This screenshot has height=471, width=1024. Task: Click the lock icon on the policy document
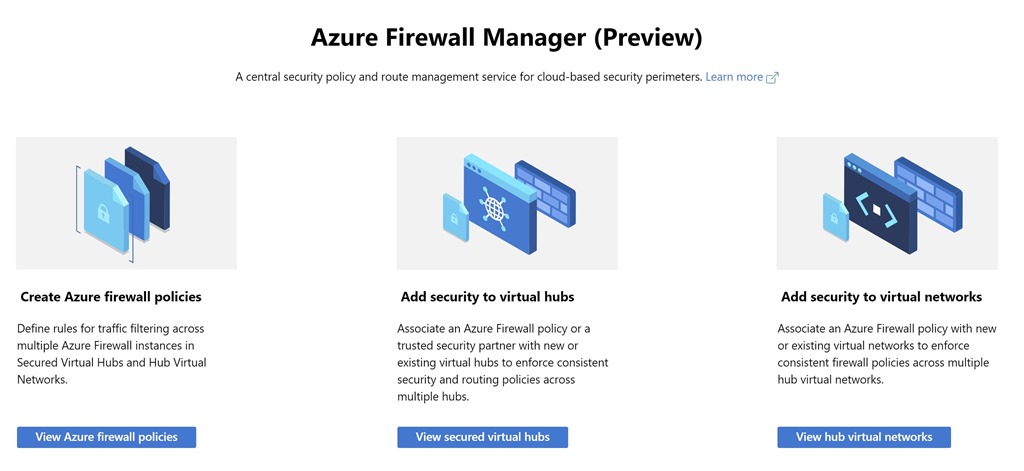102,212
